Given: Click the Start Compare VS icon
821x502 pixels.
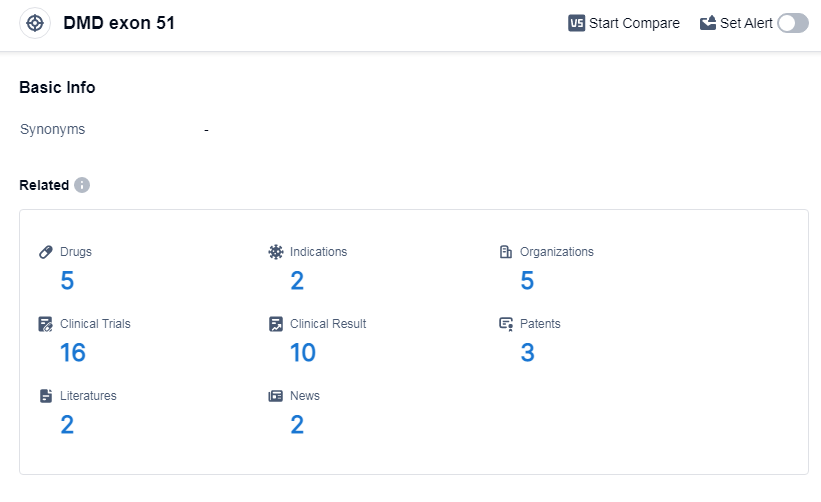Looking at the screenshot, I should 576,23.
